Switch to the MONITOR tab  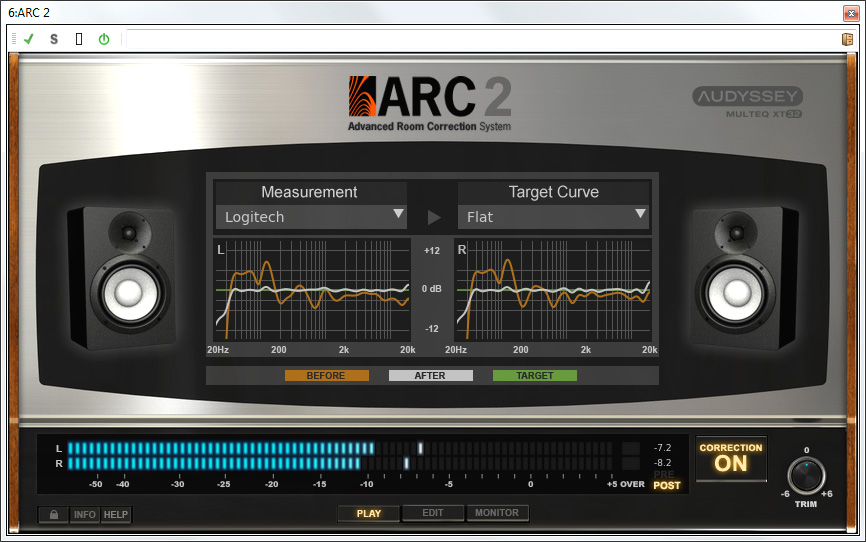tap(497, 514)
